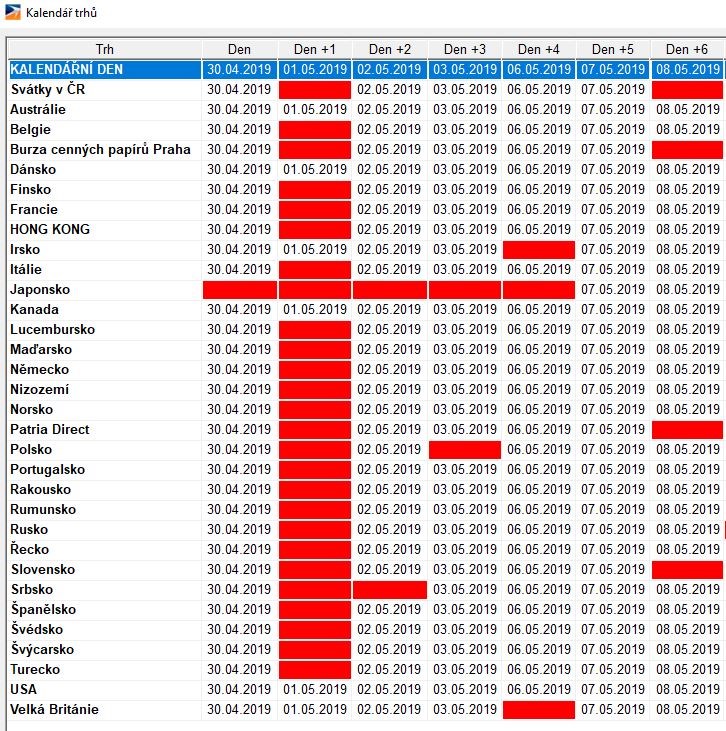Click Austrálie Den cell dated 30.04.2019
726x731 pixels.
point(239,110)
